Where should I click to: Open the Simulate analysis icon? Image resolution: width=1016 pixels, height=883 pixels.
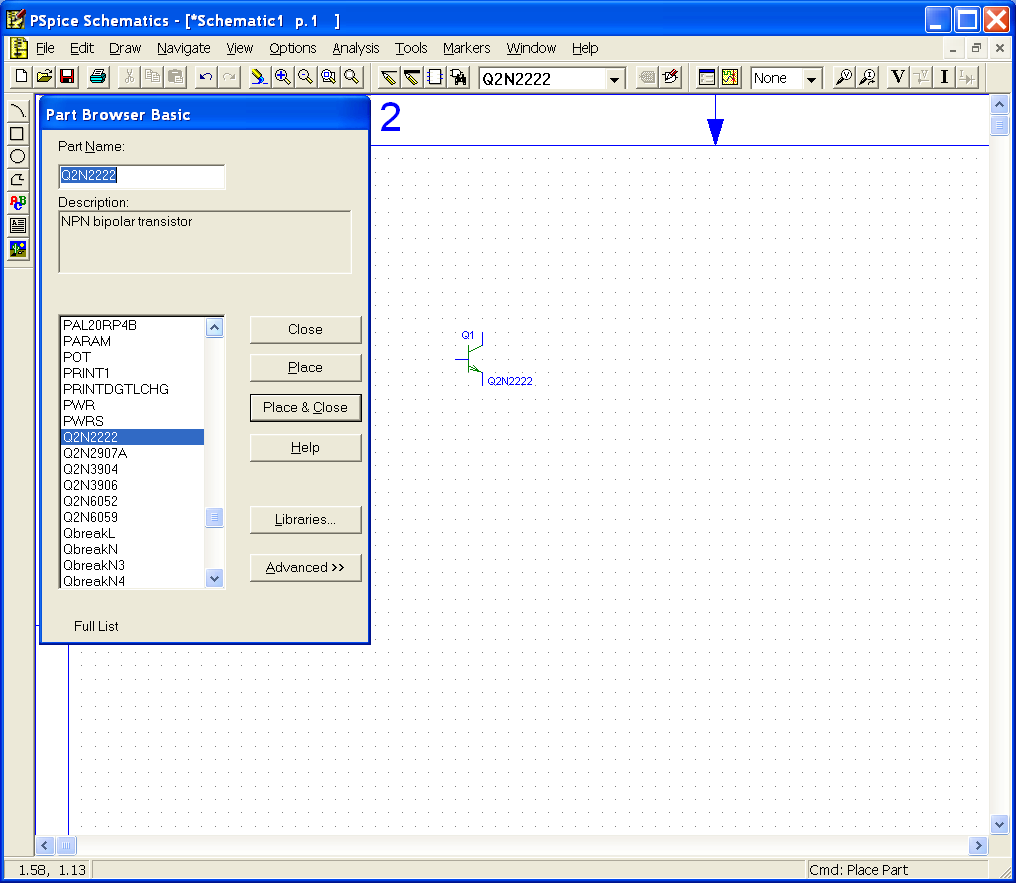point(730,77)
